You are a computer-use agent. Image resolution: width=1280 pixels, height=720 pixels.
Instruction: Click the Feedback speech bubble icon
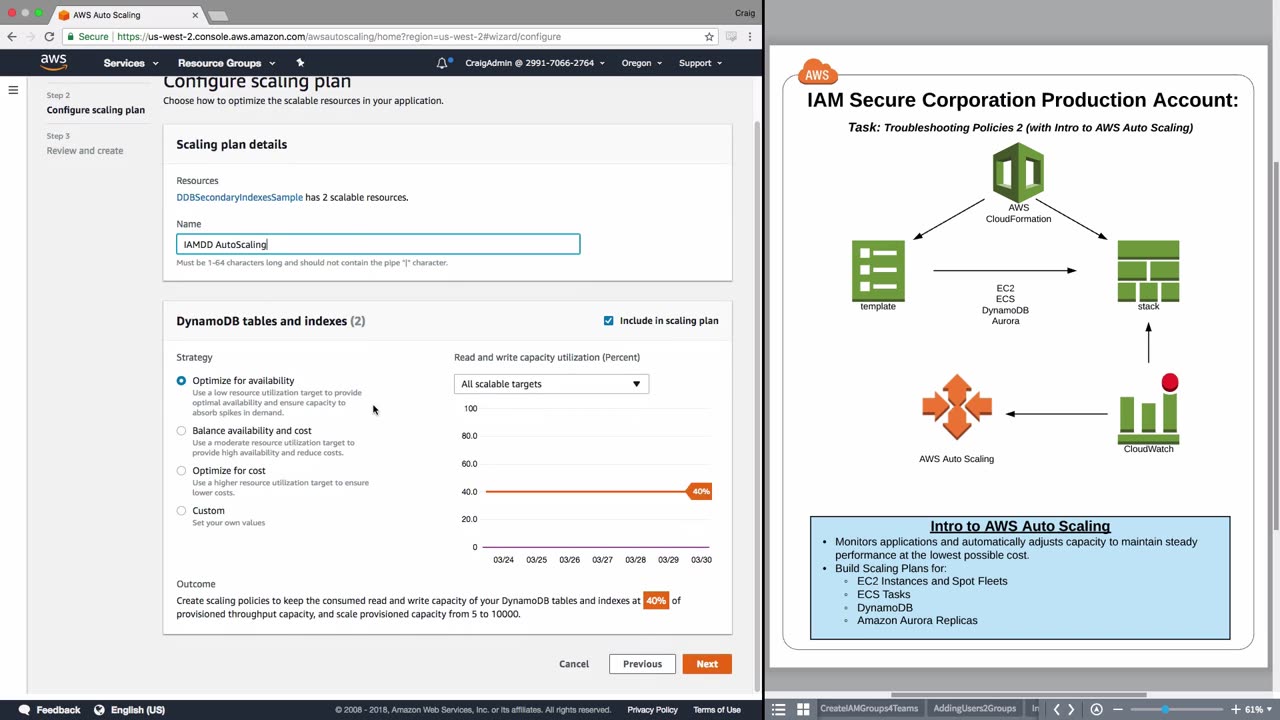coord(23,710)
